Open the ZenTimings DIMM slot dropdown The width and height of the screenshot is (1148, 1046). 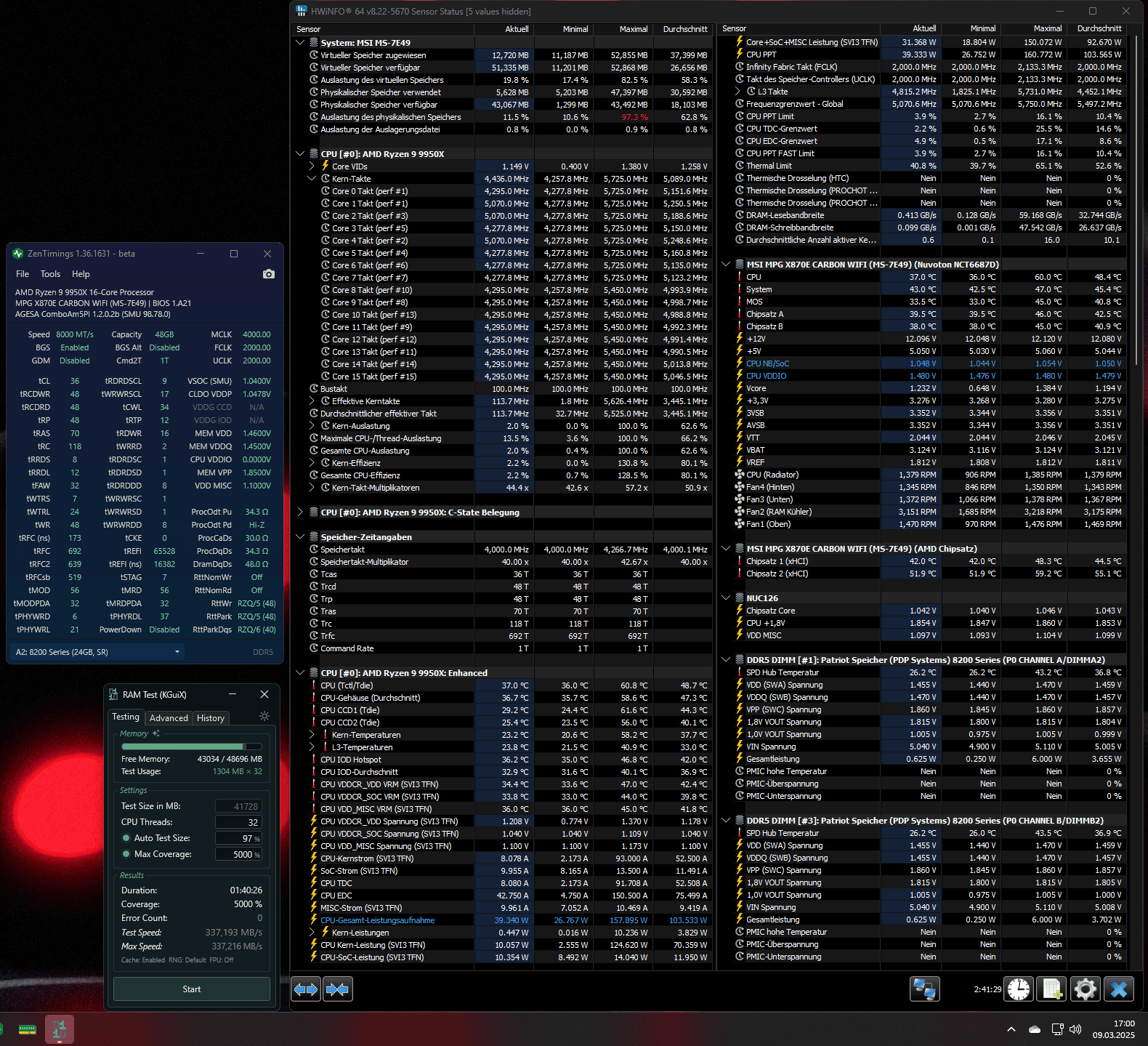coord(97,652)
